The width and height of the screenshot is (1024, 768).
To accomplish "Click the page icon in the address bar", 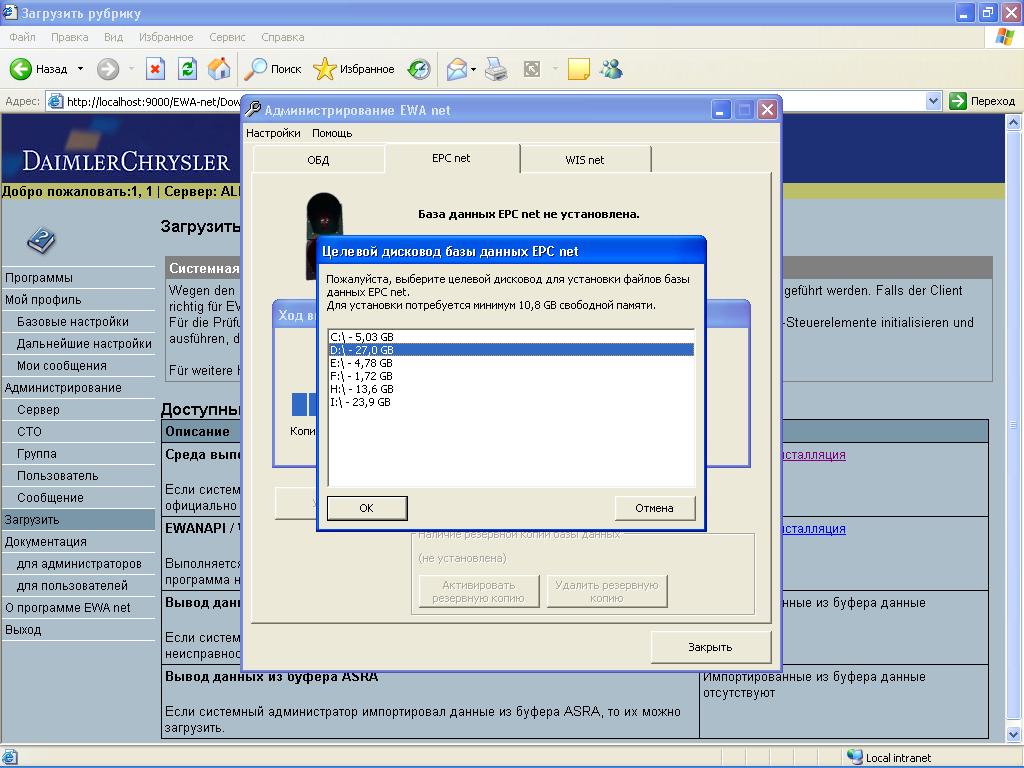I will coord(56,101).
